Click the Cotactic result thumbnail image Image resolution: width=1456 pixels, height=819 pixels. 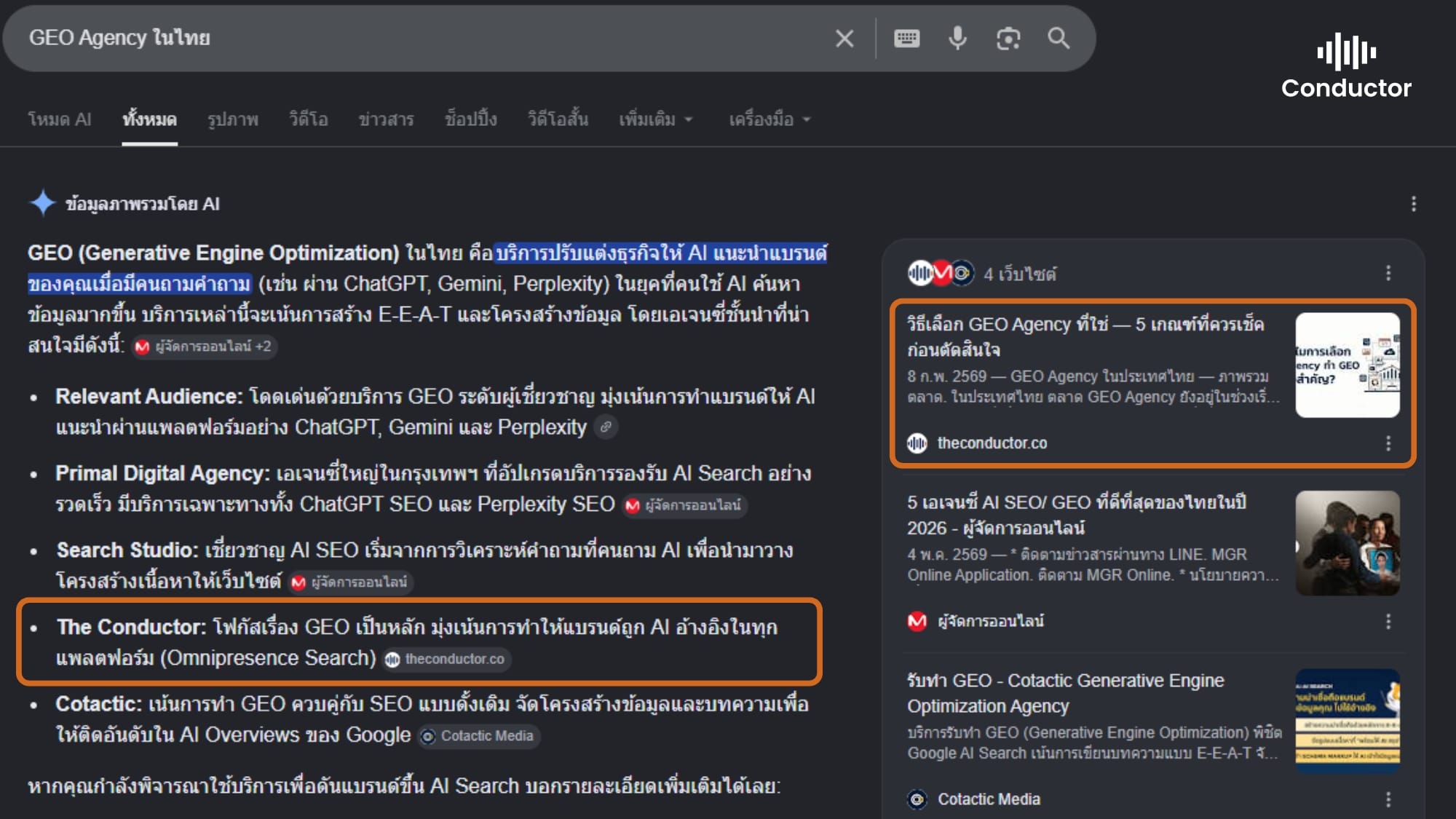tap(1348, 721)
